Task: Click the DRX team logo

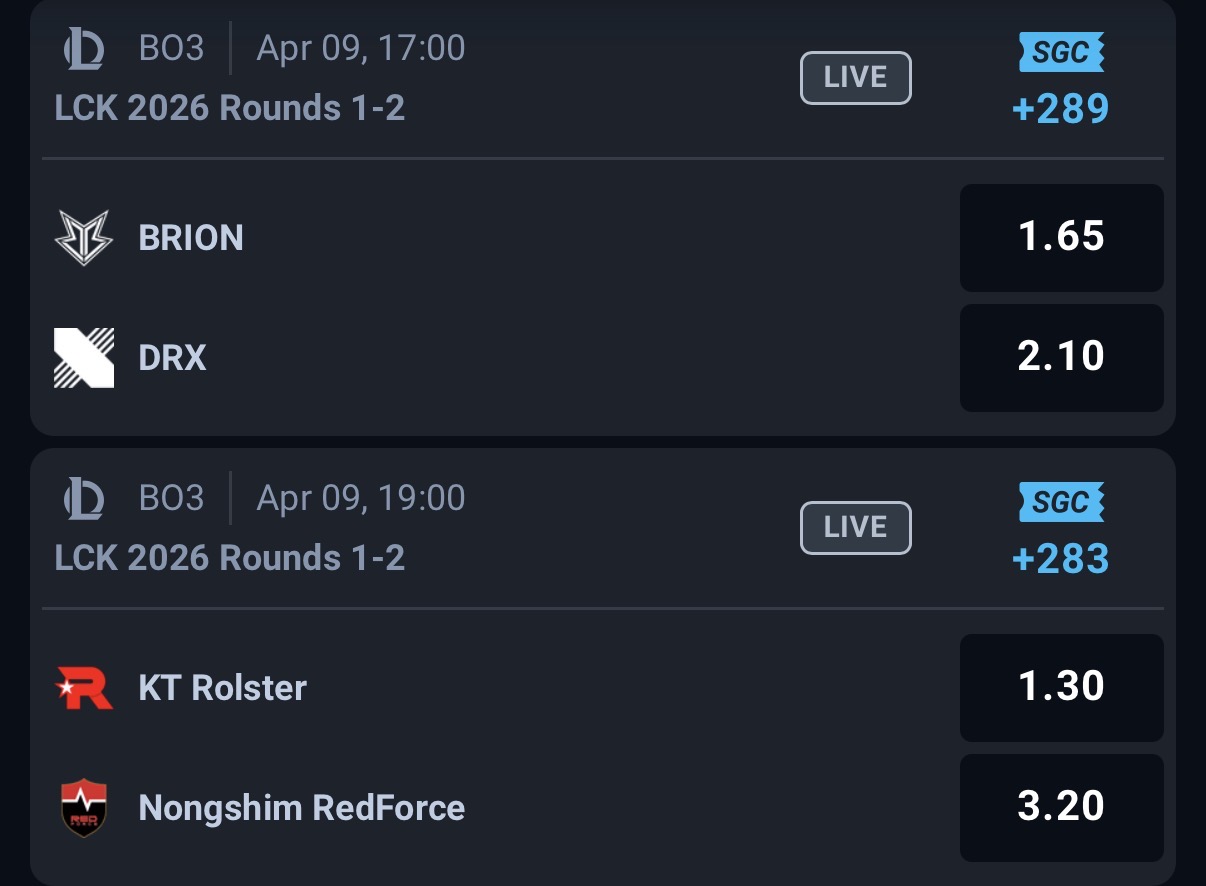Action: (x=83, y=357)
